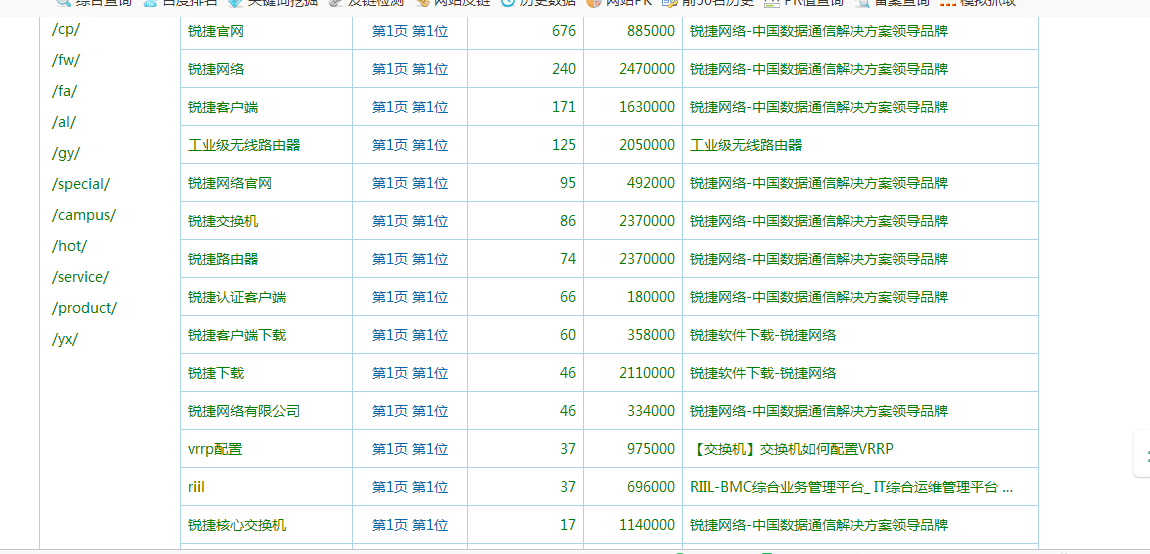Open keyword 工业级无线路由器
Viewport: 1150px width, 554px height.
click(244, 145)
